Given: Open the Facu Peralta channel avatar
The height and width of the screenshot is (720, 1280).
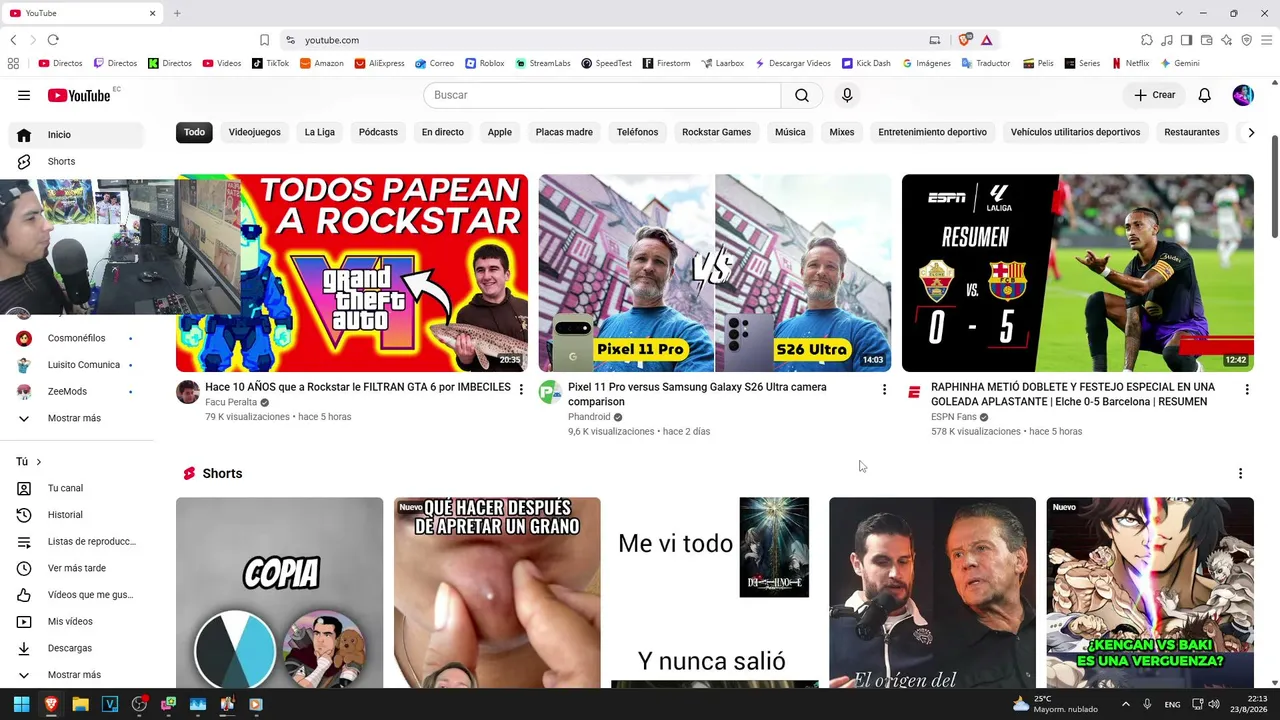Looking at the screenshot, I should point(188,392).
